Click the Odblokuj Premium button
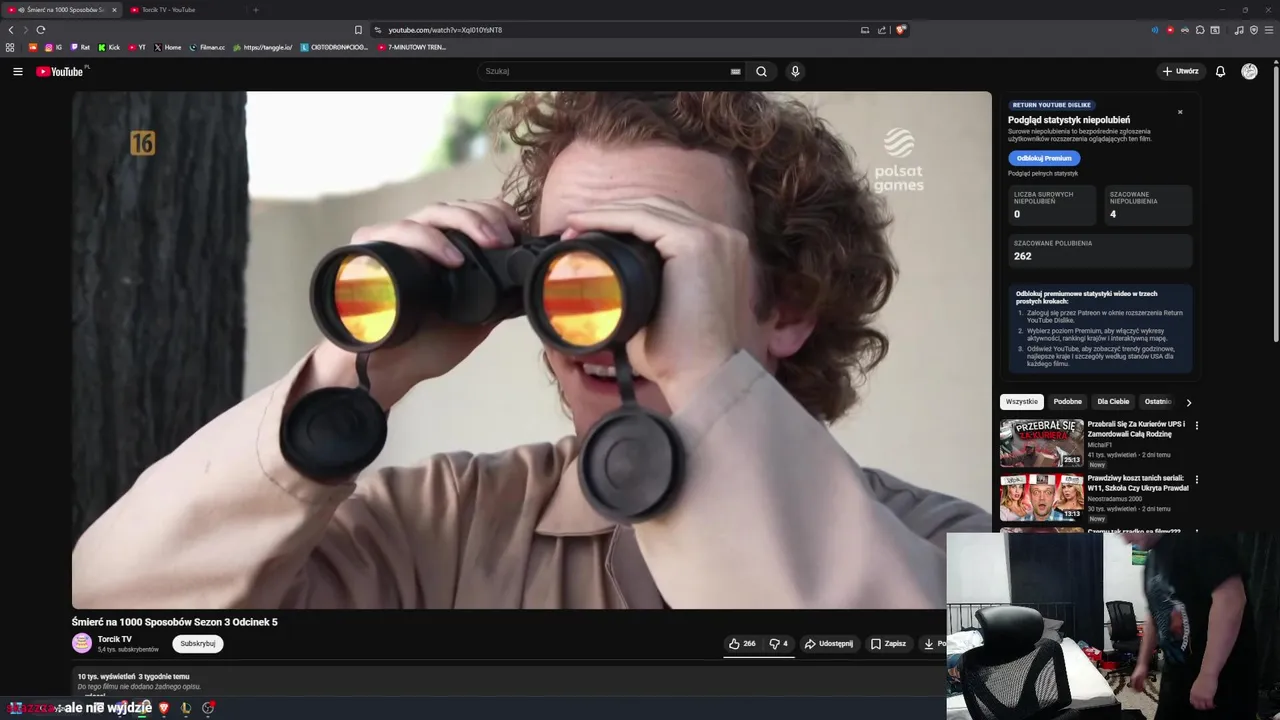This screenshot has width=1280, height=720. click(1044, 158)
